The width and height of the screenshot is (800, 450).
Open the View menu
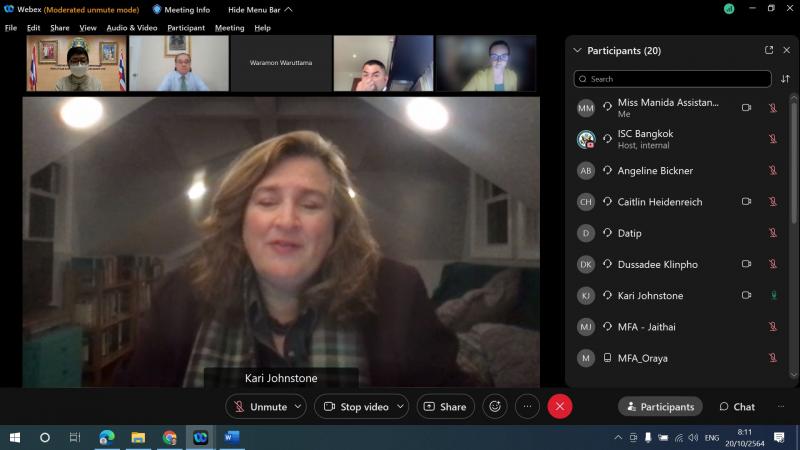(x=88, y=28)
